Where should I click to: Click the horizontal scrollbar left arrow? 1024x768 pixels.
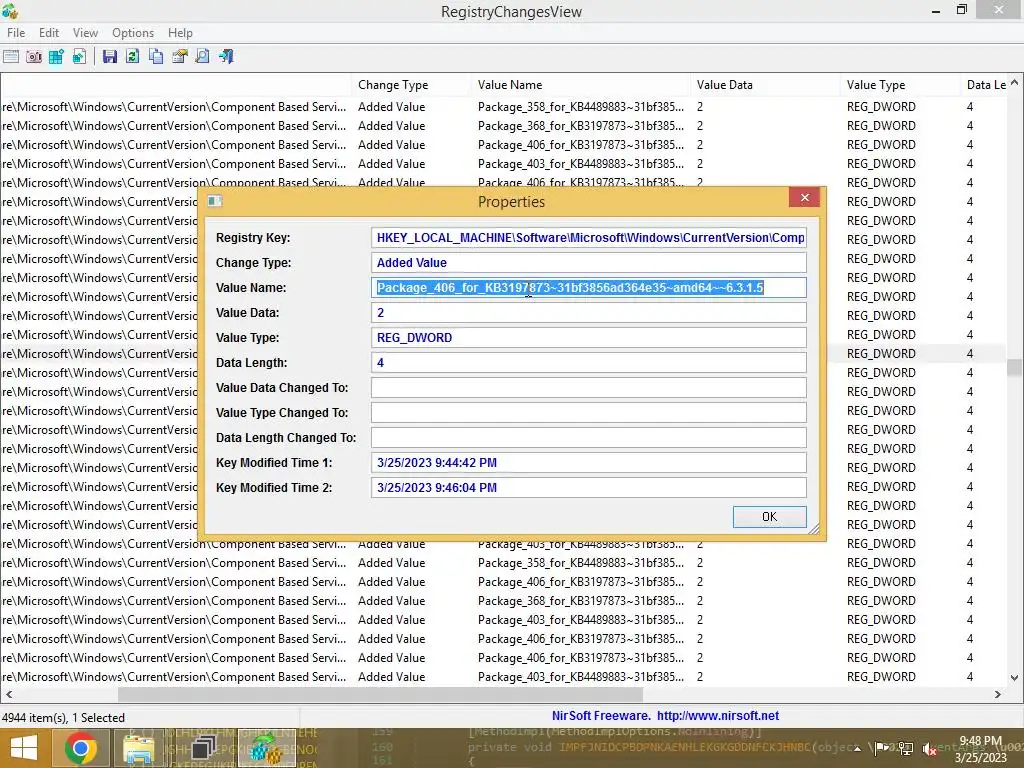coord(8,694)
